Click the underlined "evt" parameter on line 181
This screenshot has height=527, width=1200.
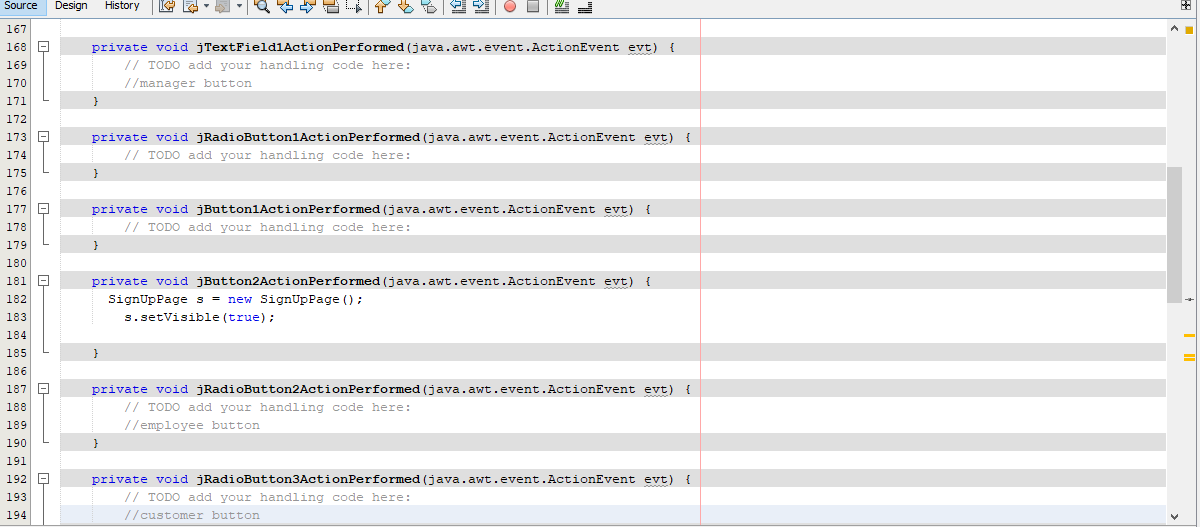coord(617,281)
